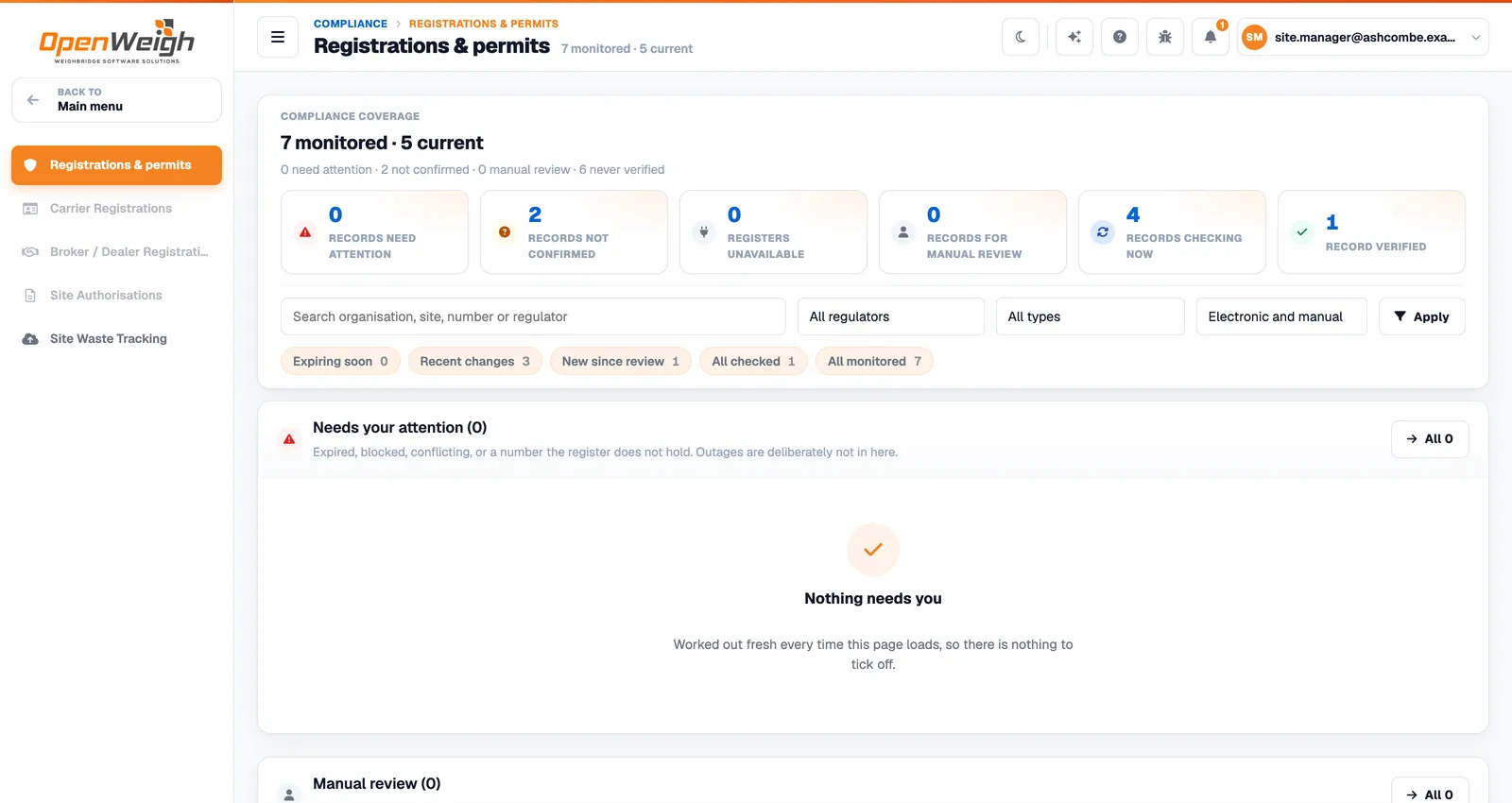Image resolution: width=1512 pixels, height=803 pixels.
Task: Select Registrations & permits in sidebar
Action: tap(116, 165)
